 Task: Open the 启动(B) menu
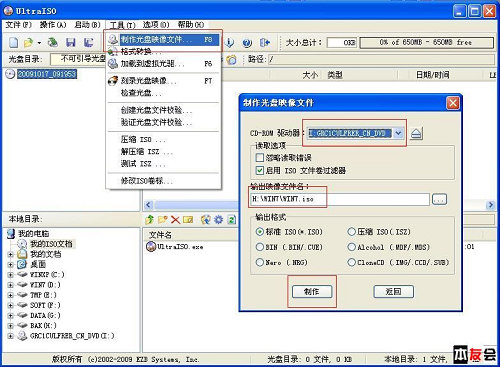87,25
